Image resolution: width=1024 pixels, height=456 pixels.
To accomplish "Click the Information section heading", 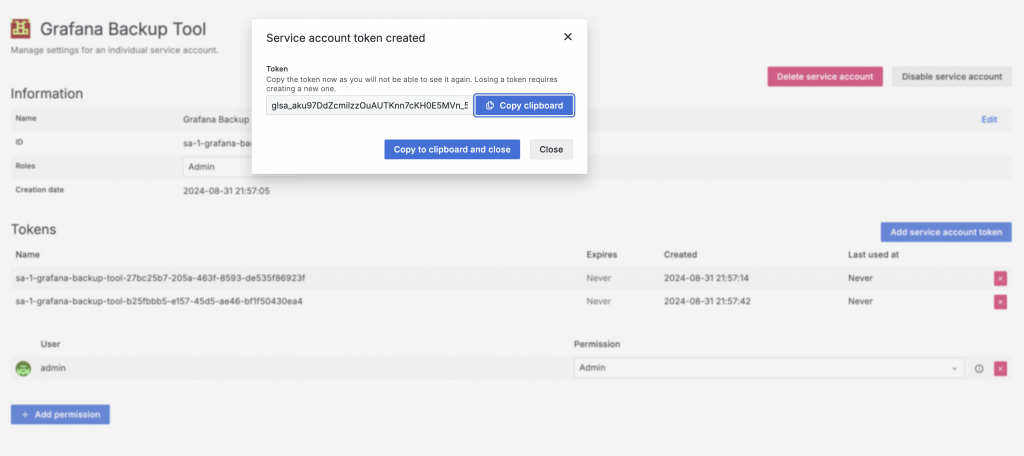I will pyautogui.click(x=47, y=93).
